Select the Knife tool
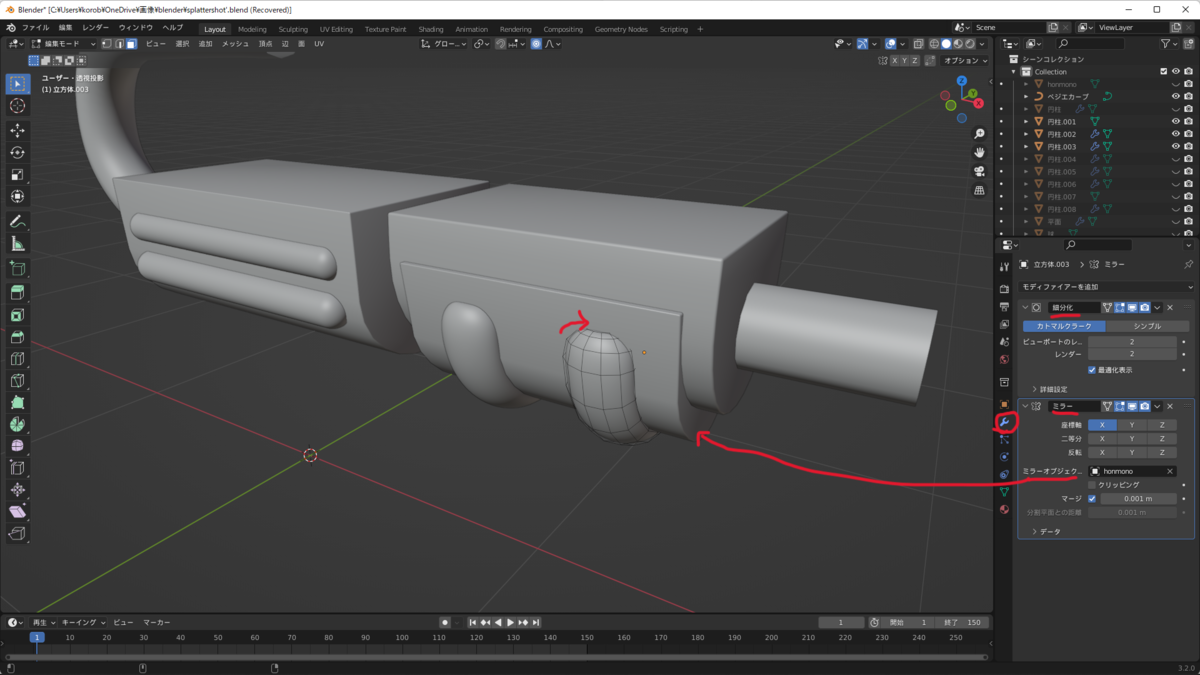 (17, 381)
